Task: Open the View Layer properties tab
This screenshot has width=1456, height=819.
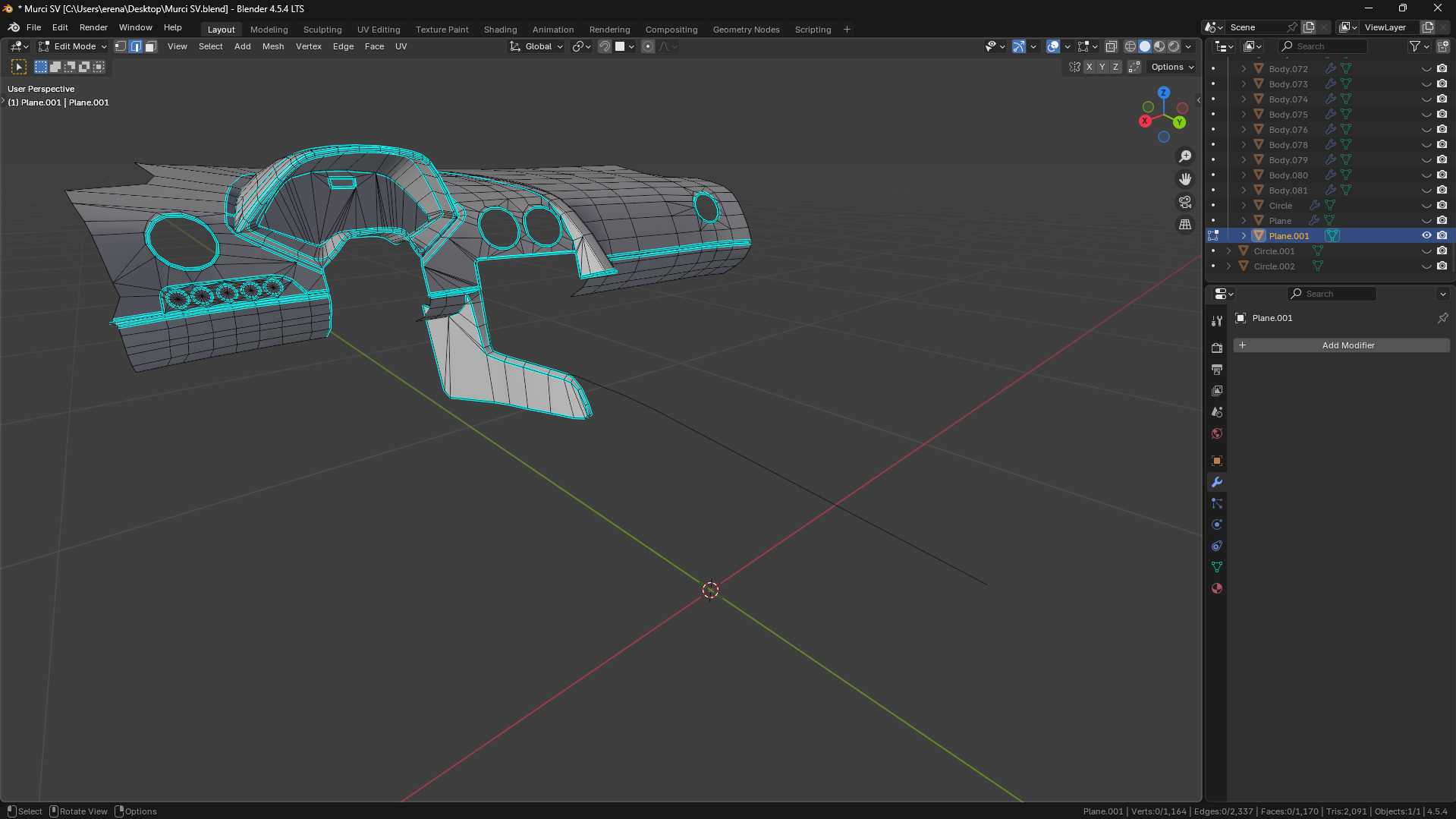Action: [1217, 390]
